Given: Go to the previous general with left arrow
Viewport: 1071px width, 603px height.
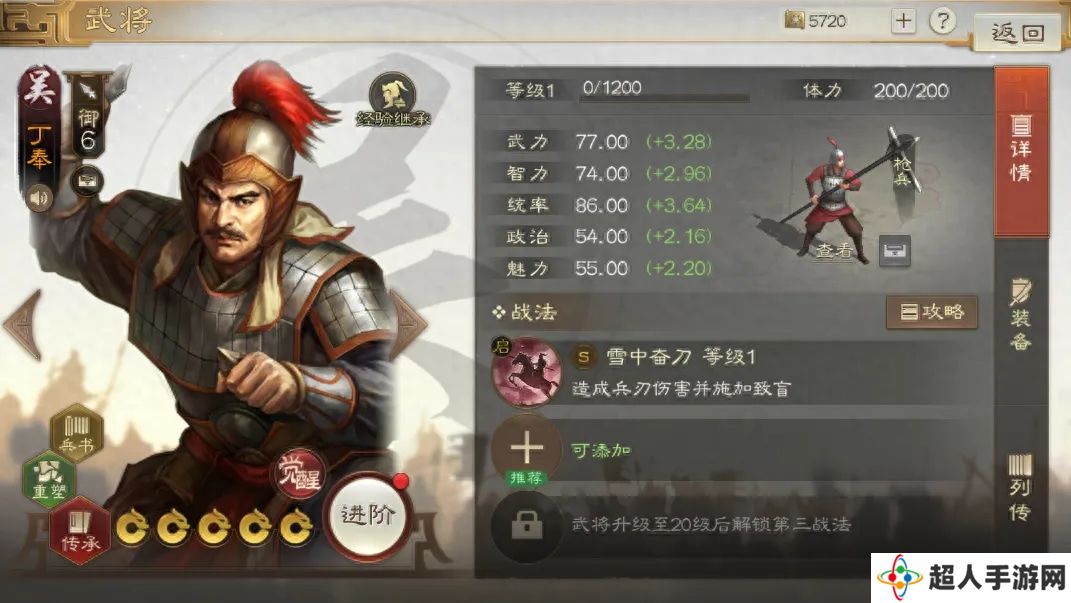Looking at the screenshot, I should (x=24, y=324).
